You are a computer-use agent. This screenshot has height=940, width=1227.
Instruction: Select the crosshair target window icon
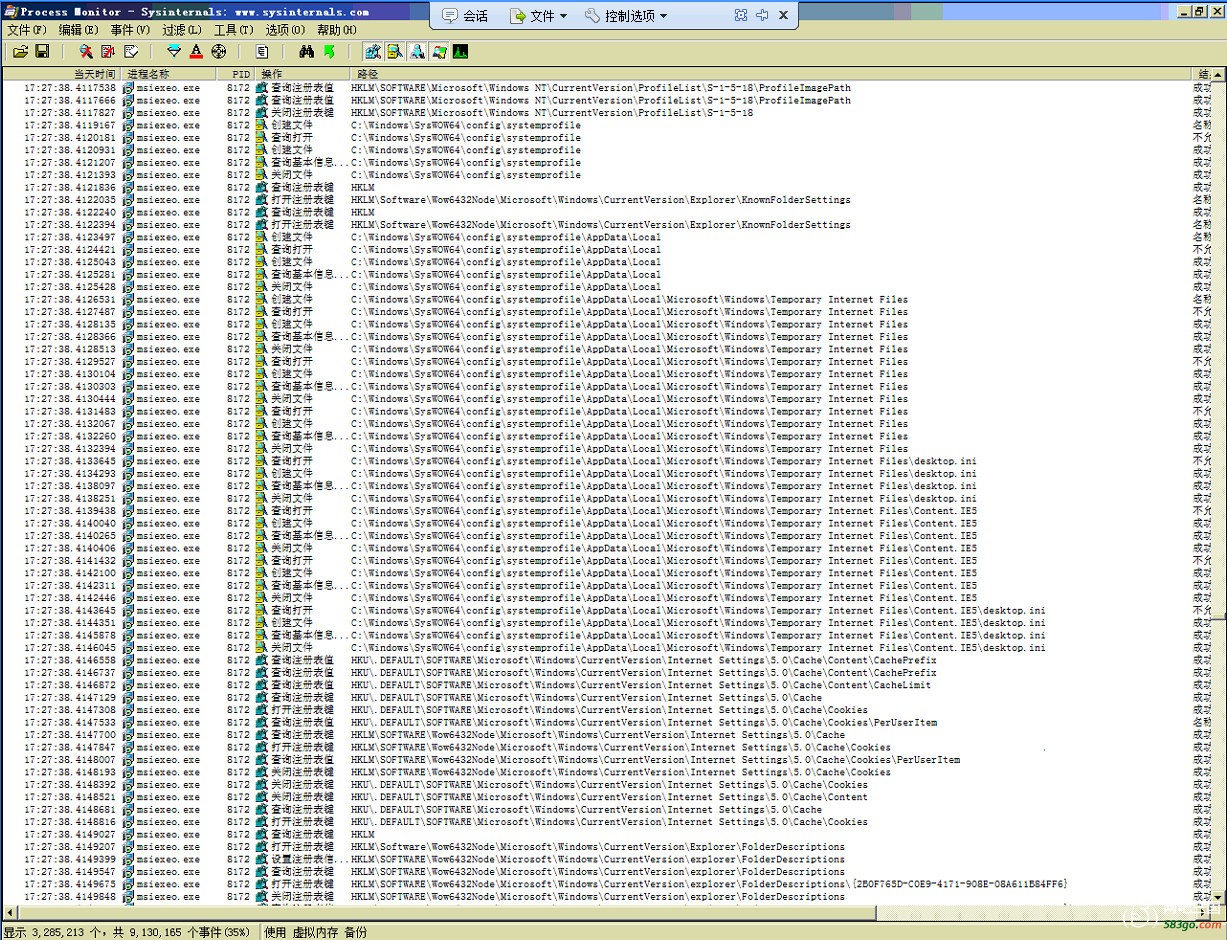tap(219, 52)
